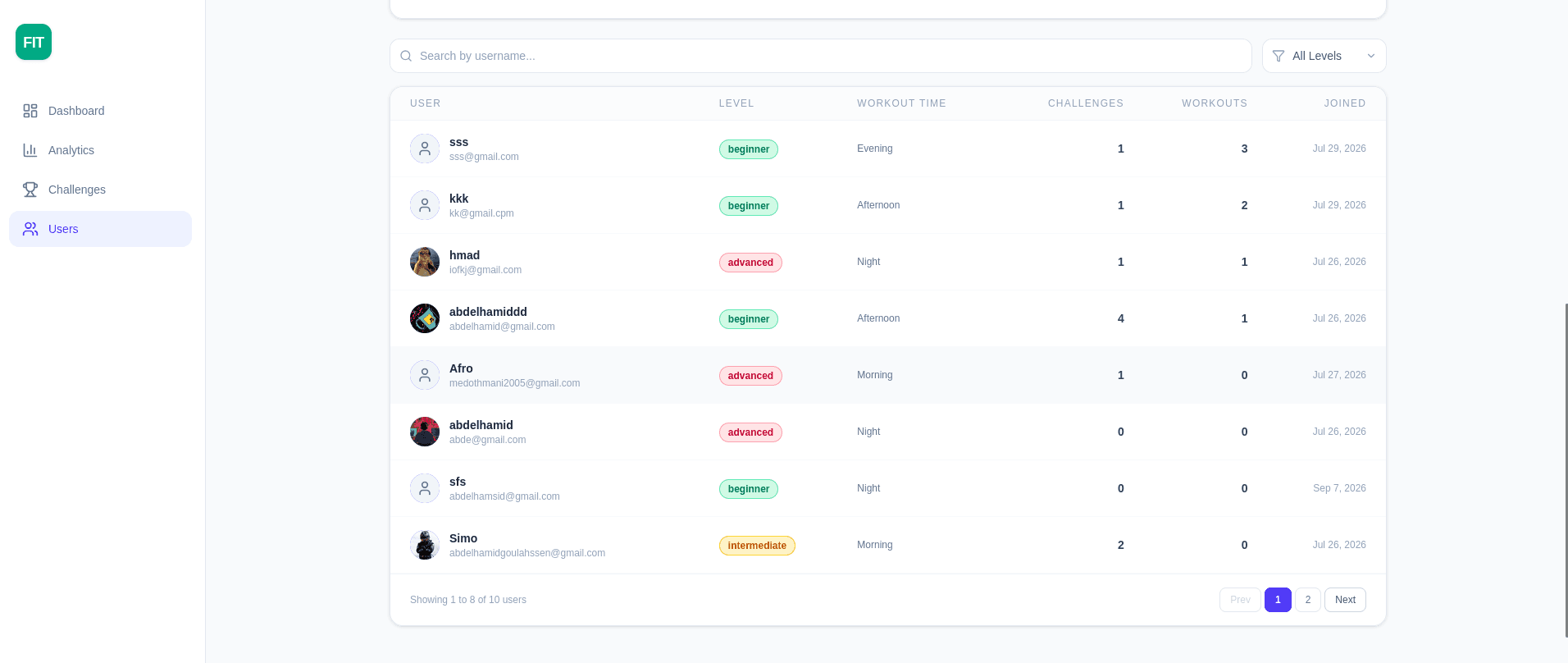1568x663 pixels.
Task: Click abdelhamid's profile picture
Action: (x=425, y=432)
